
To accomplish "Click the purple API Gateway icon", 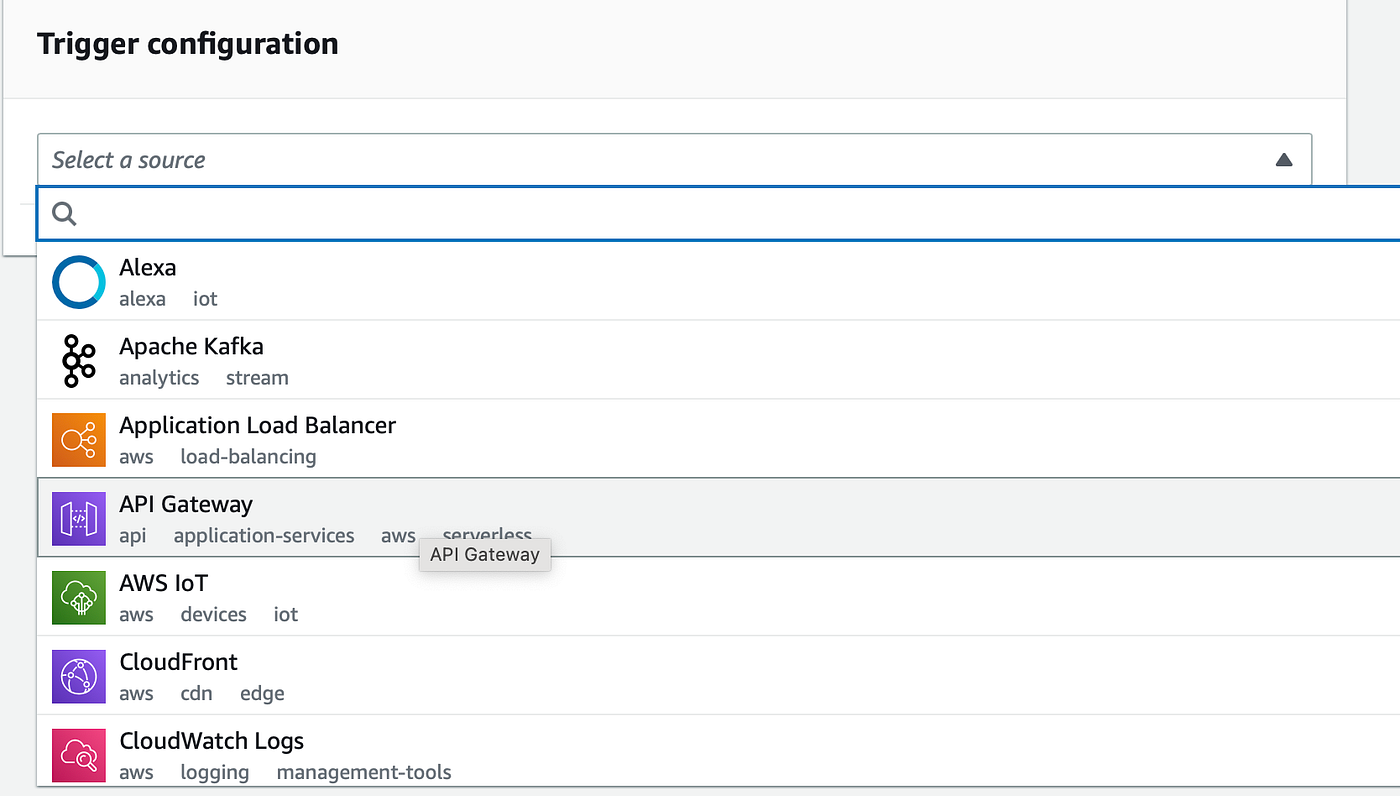I will (x=78, y=519).
